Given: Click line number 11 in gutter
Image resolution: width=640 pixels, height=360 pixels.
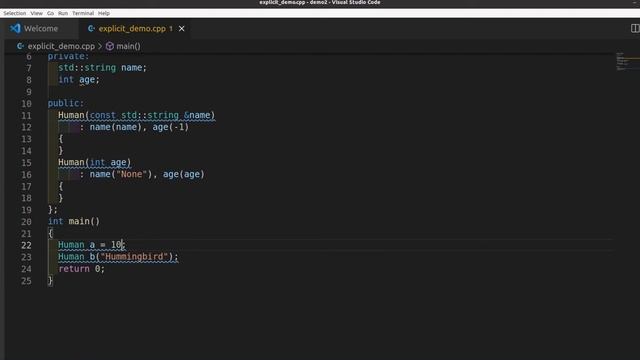Looking at the screenshot, I should [x=26, y=116].
